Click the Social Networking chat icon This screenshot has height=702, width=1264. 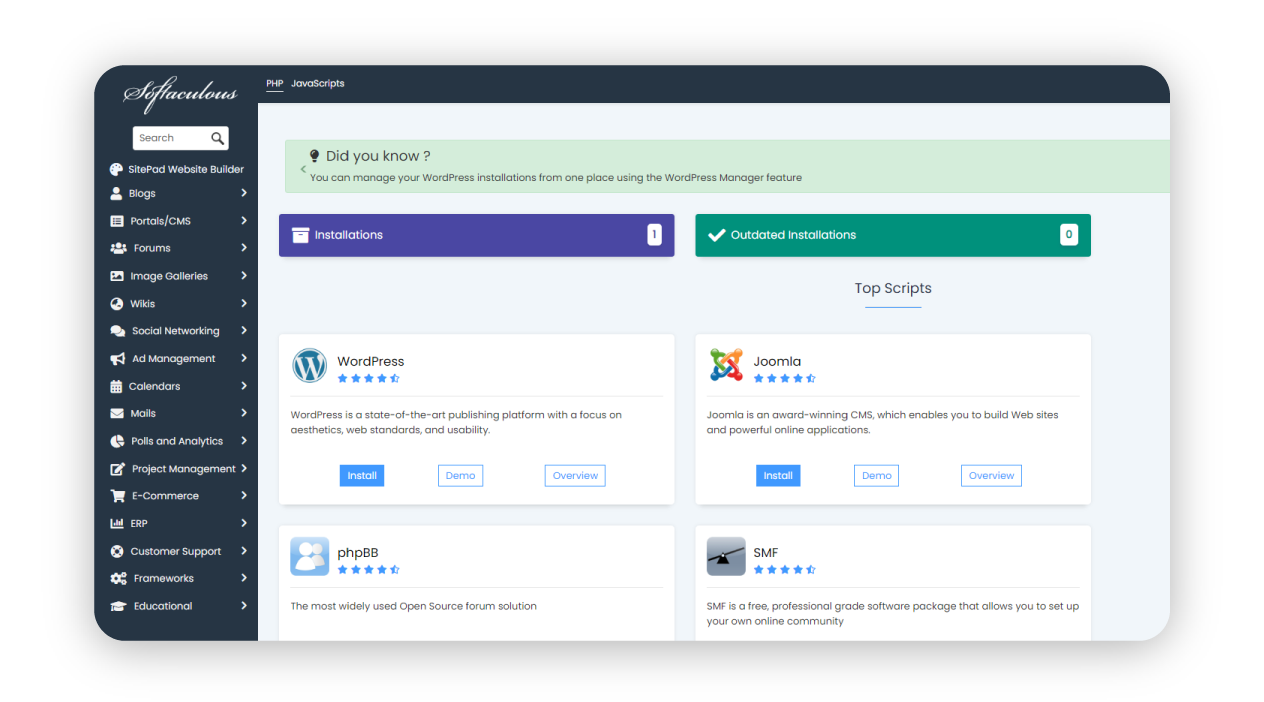pyautogui.click(x=118, y=331)
